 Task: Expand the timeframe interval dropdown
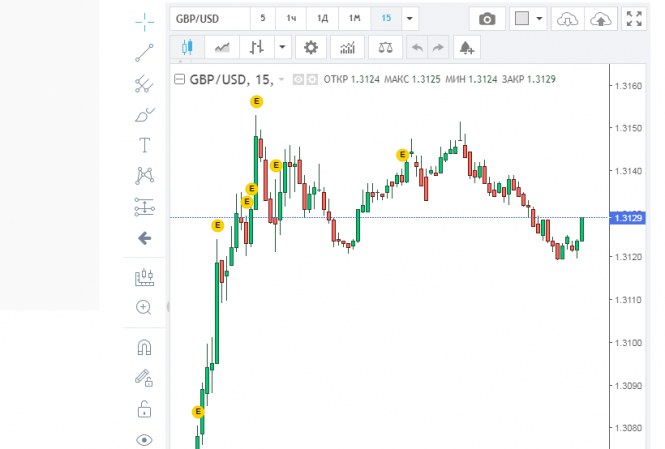(410, 19)
